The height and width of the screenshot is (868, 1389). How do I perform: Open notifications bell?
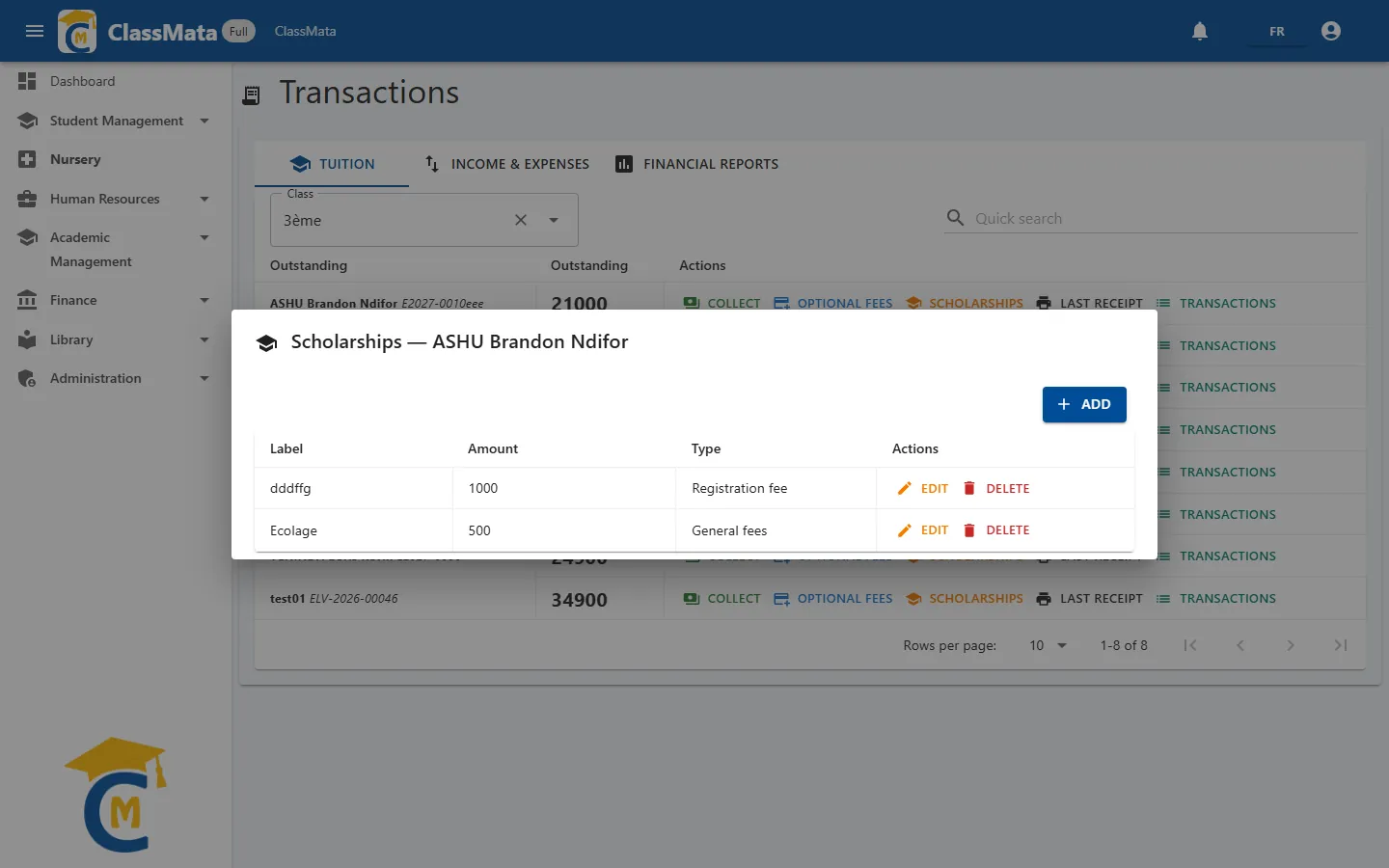coord(1200,31)
